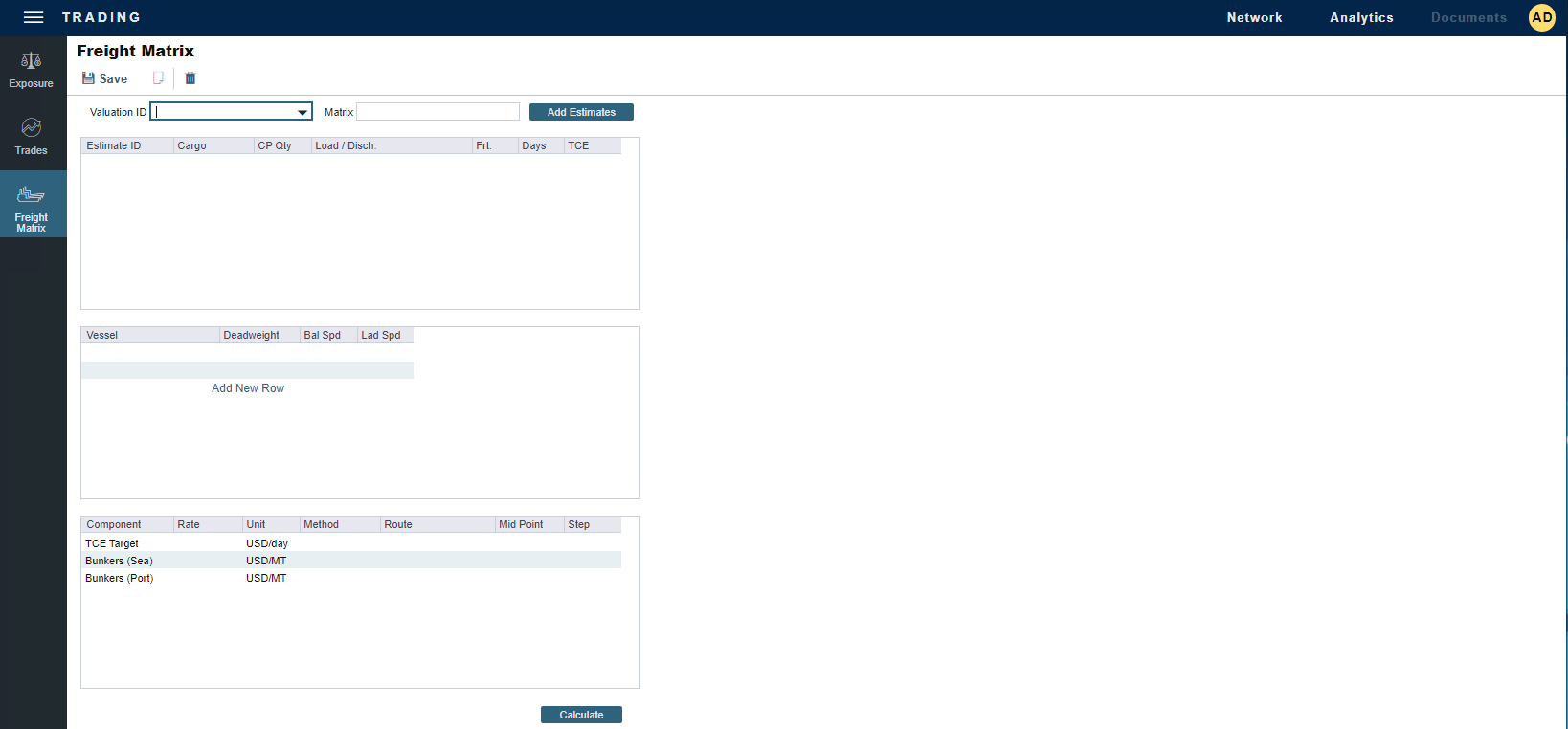Viewport: 1568px width, 729px height.
Task: Click the trash can delete icon
Action: (190, 78)
